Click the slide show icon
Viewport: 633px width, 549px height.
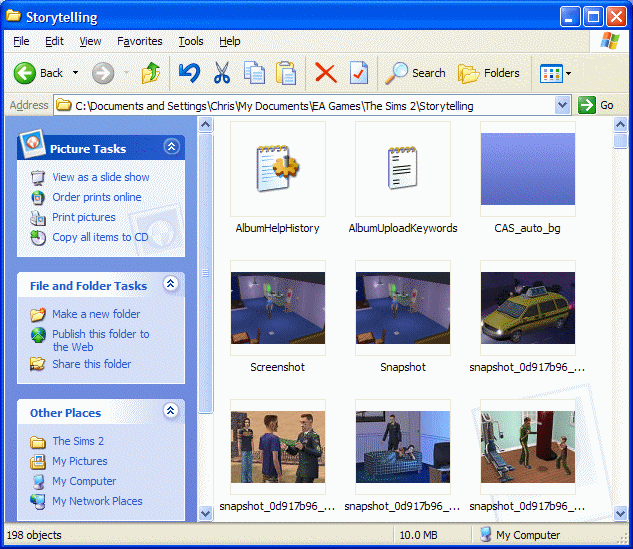click(38, 178)
